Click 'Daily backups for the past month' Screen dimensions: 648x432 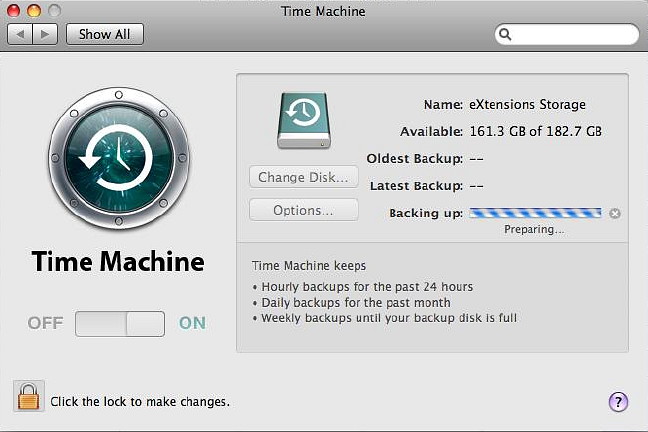356,303
